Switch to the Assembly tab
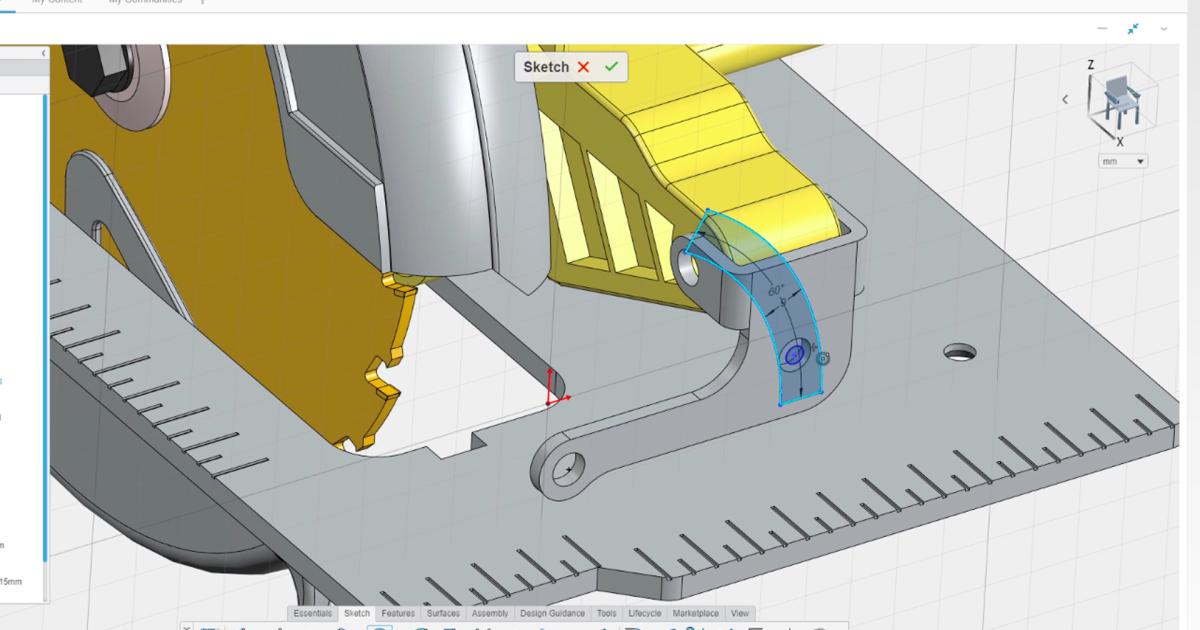The width and height of the screenshot is (1200, 630). tap(490, 613)
